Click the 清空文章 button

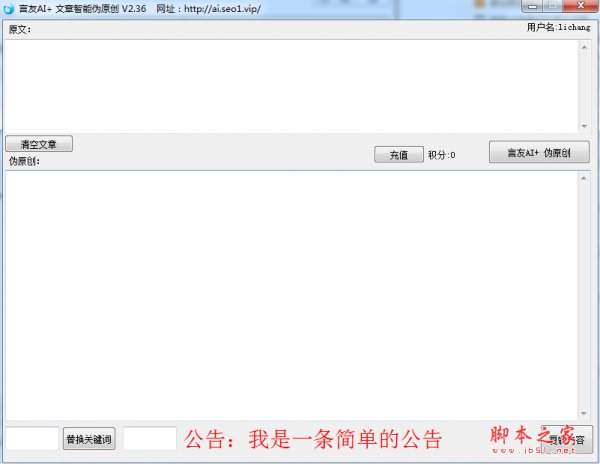tap(39, 144)
